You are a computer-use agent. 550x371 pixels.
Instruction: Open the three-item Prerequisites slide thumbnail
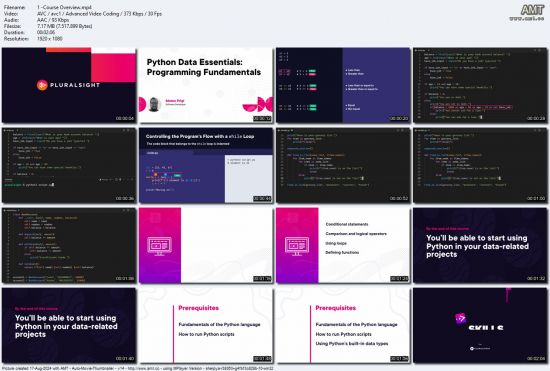[343, 325]
